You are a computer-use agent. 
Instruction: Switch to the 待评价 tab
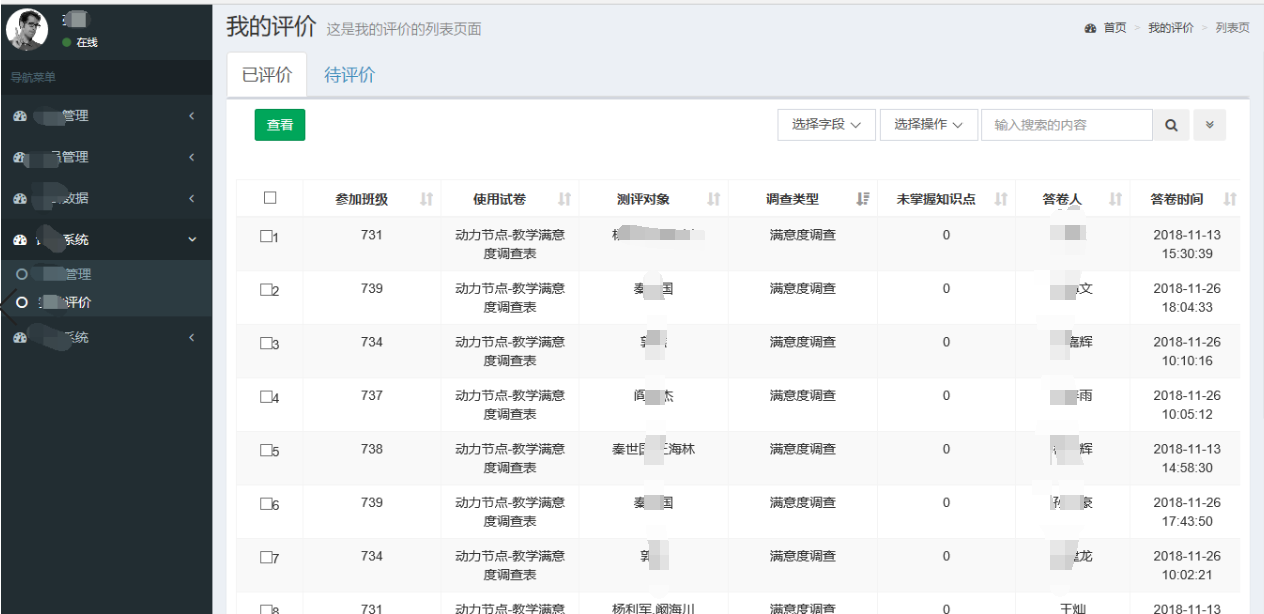pyautogui.click(x=349, y=75)
